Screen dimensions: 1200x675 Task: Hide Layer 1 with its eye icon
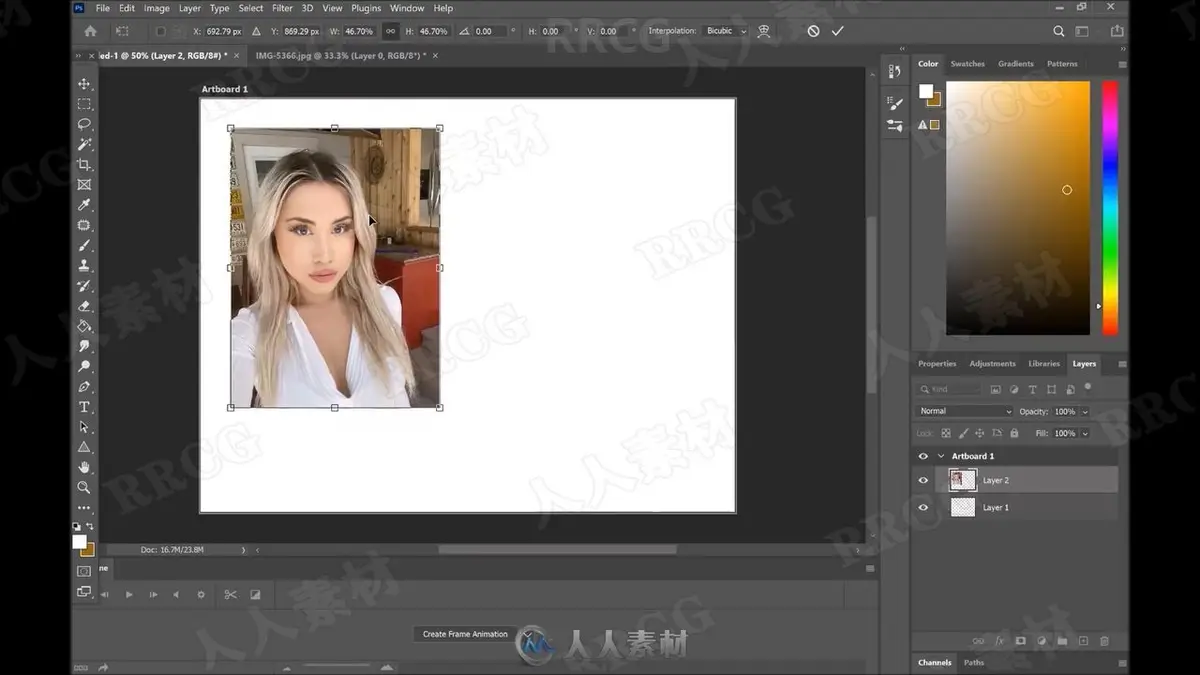923,507
